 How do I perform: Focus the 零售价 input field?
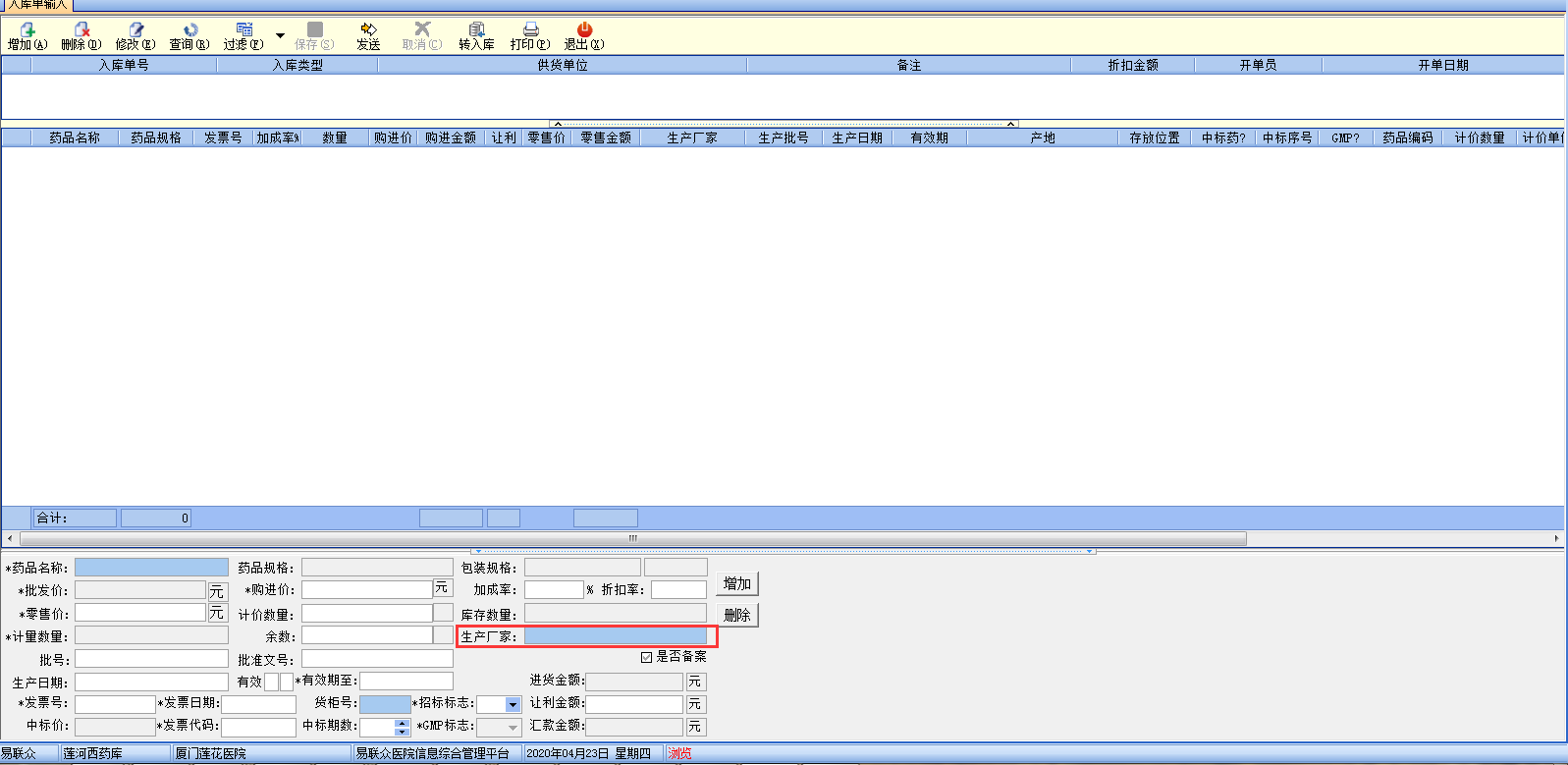pos(140,613)
